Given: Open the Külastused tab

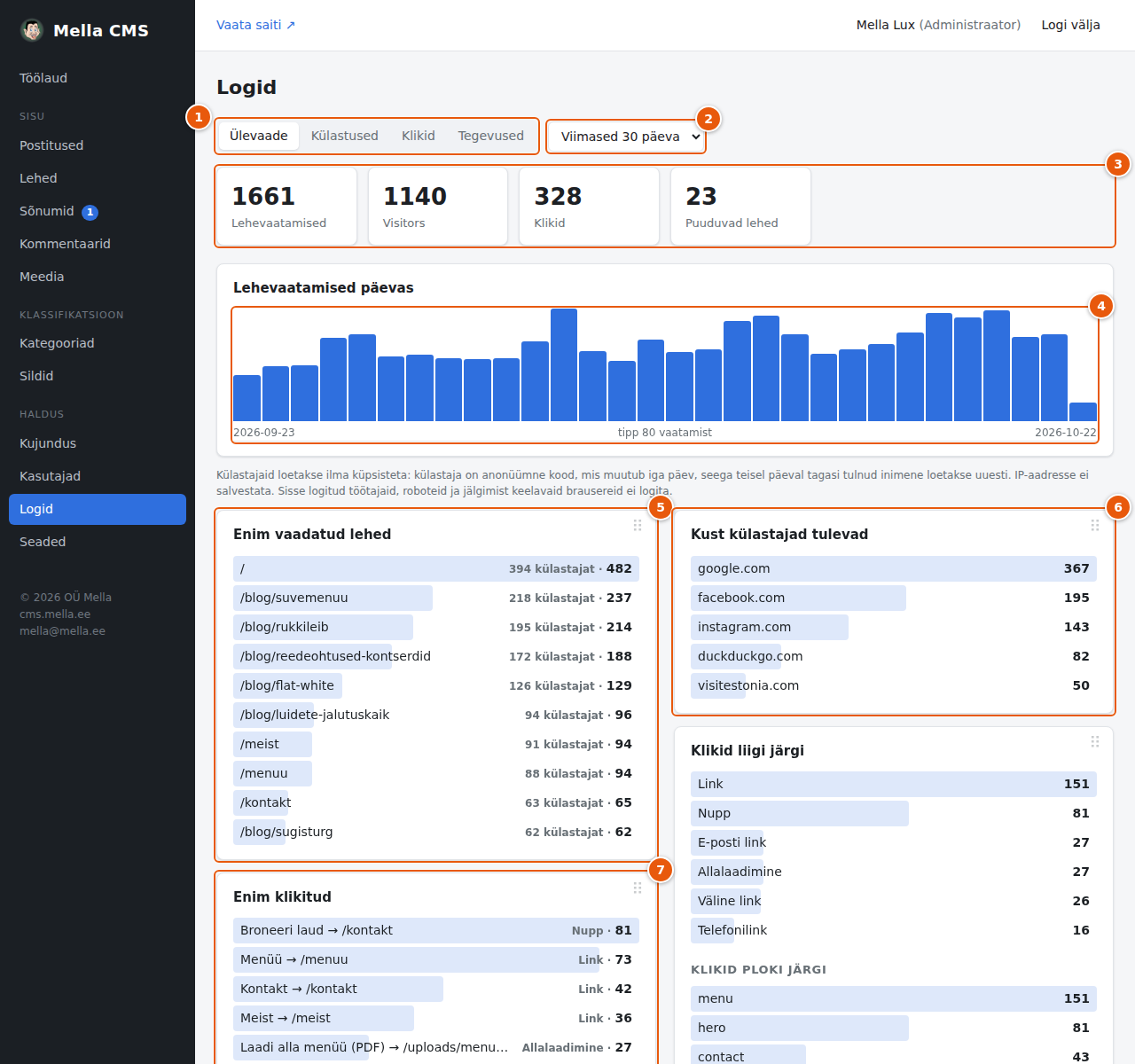Looking at the screenshot, I should [x=345, y=136].
